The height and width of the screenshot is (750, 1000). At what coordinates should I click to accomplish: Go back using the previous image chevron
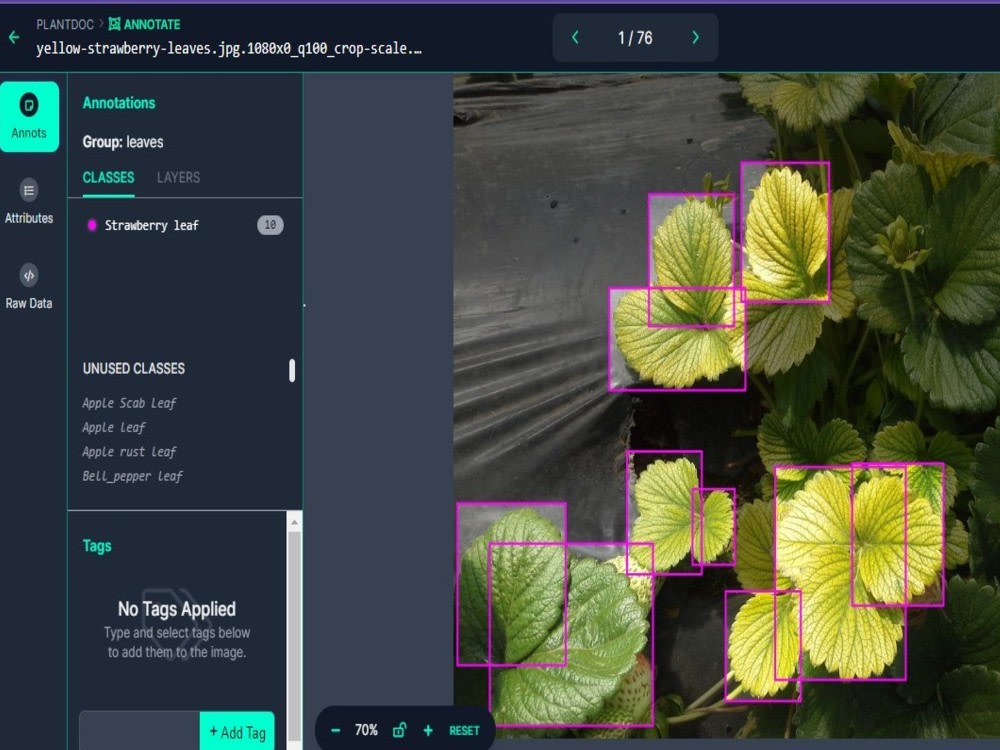575,36
